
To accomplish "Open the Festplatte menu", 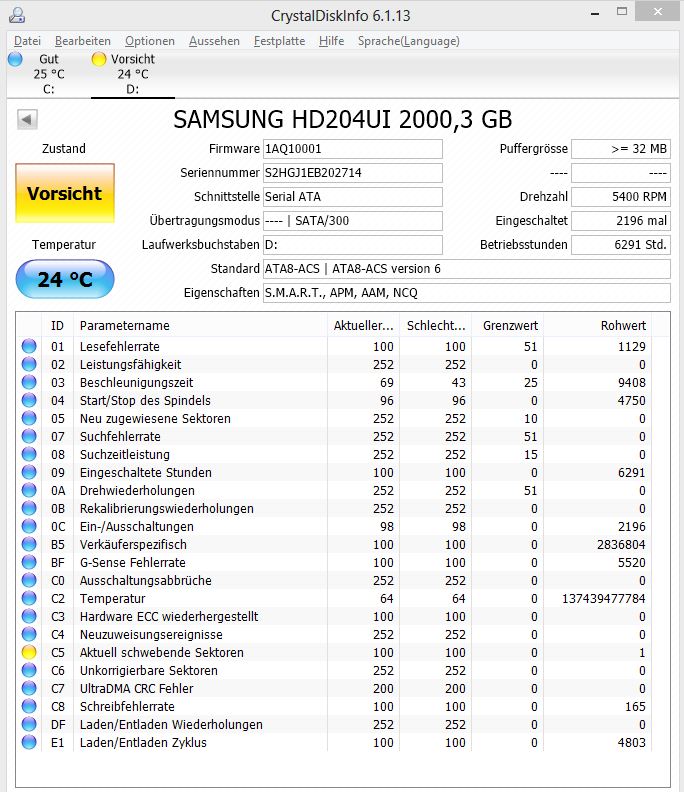I will pyautogui.click(x=279, y=41).
